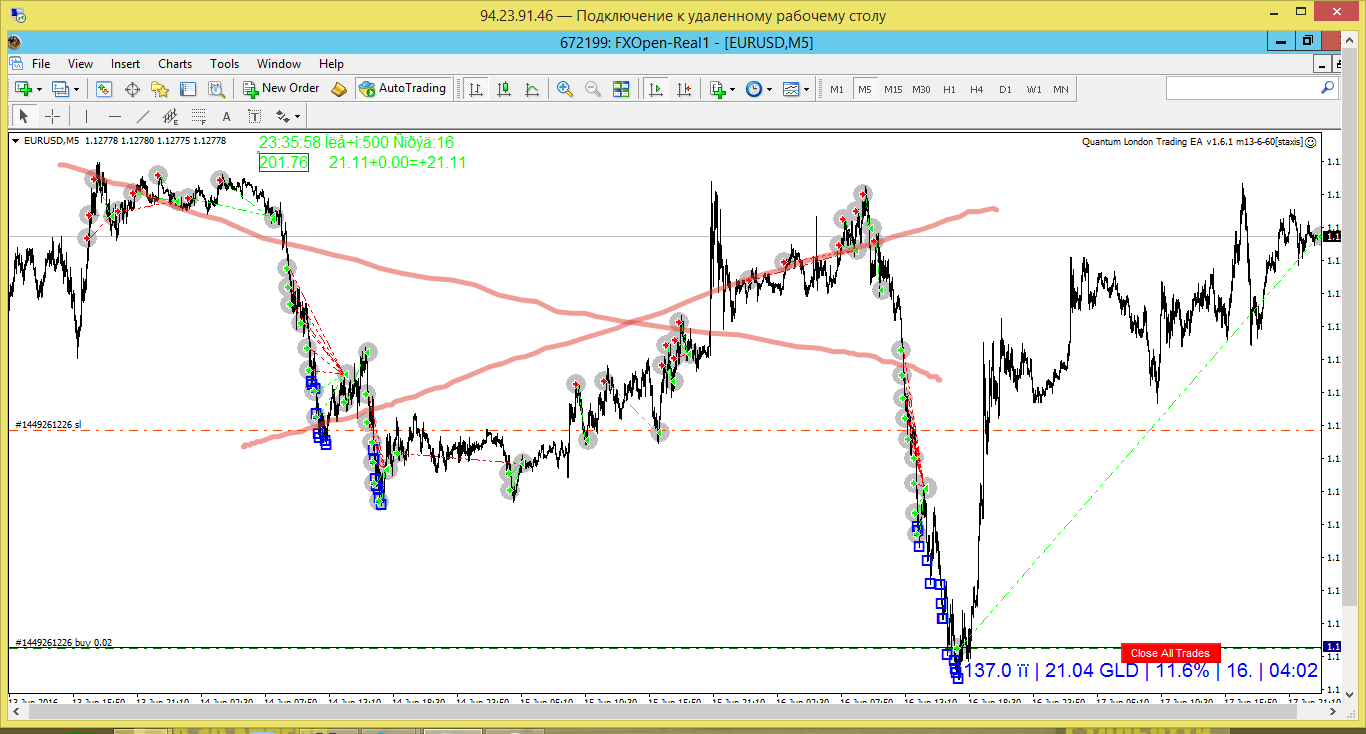Select the M30 timeframe button
The height and width of the screenshot is (734, 1366).
(x=921, y=89)
